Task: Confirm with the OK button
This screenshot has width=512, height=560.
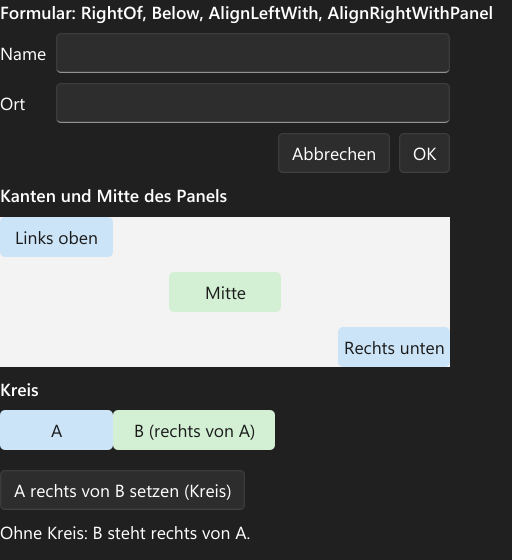Action: (x=425, y=153)
